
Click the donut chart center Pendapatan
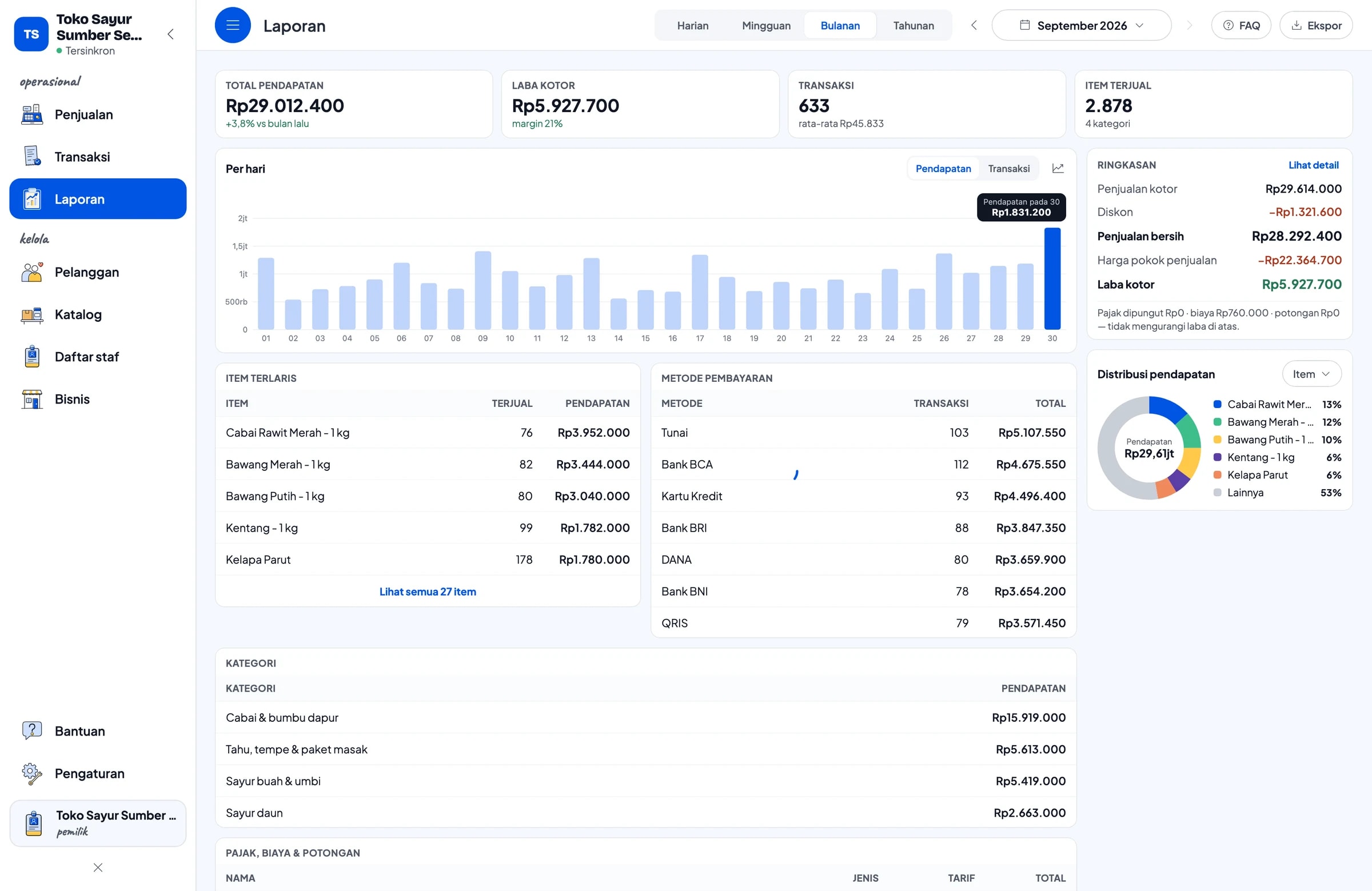click(1149, 448)
